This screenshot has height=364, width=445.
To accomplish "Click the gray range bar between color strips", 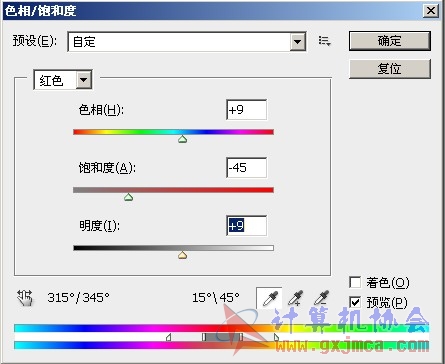I will click(x=222, y=337).
